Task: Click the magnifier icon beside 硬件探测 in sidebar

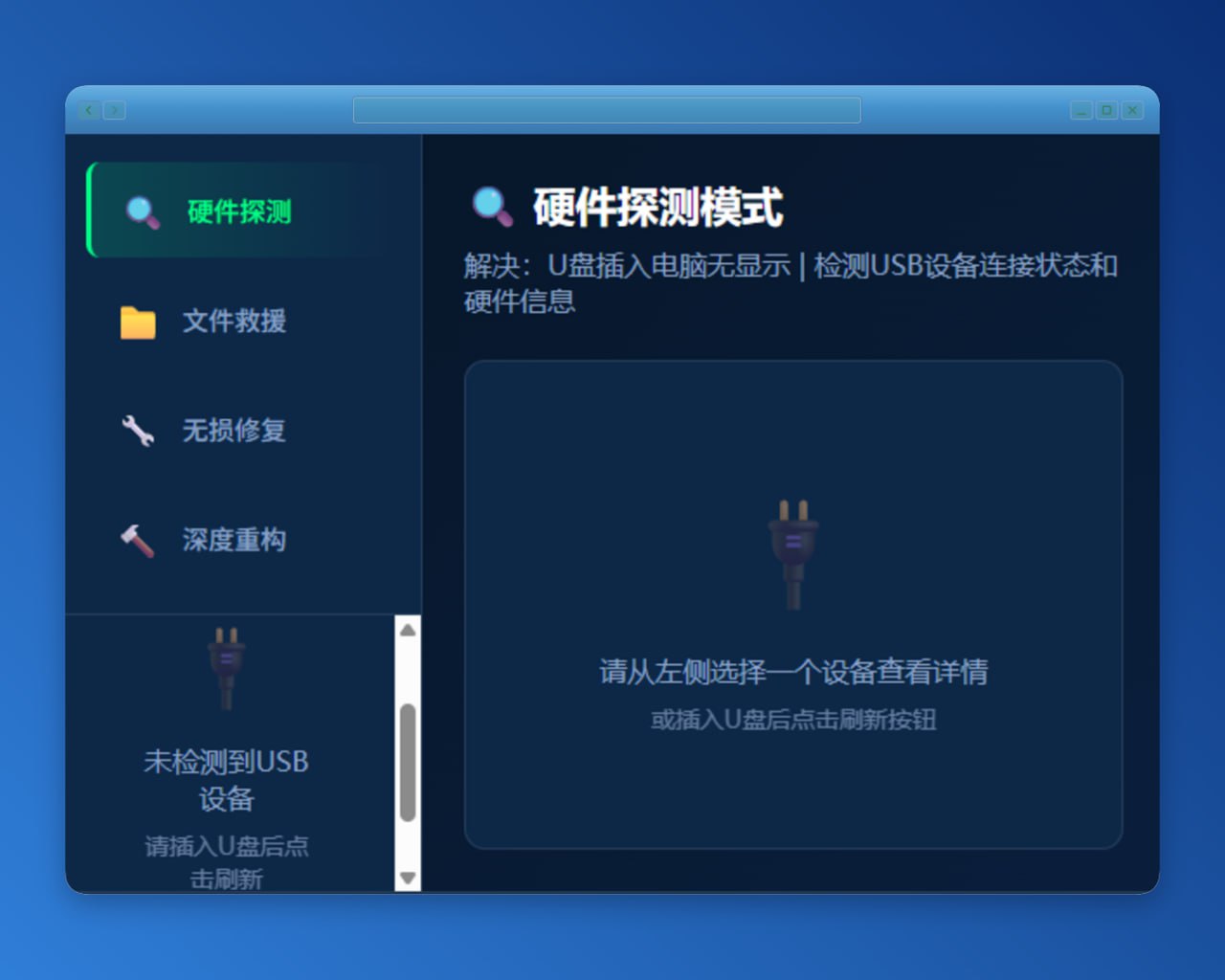Action: click(x=143, y=212)
